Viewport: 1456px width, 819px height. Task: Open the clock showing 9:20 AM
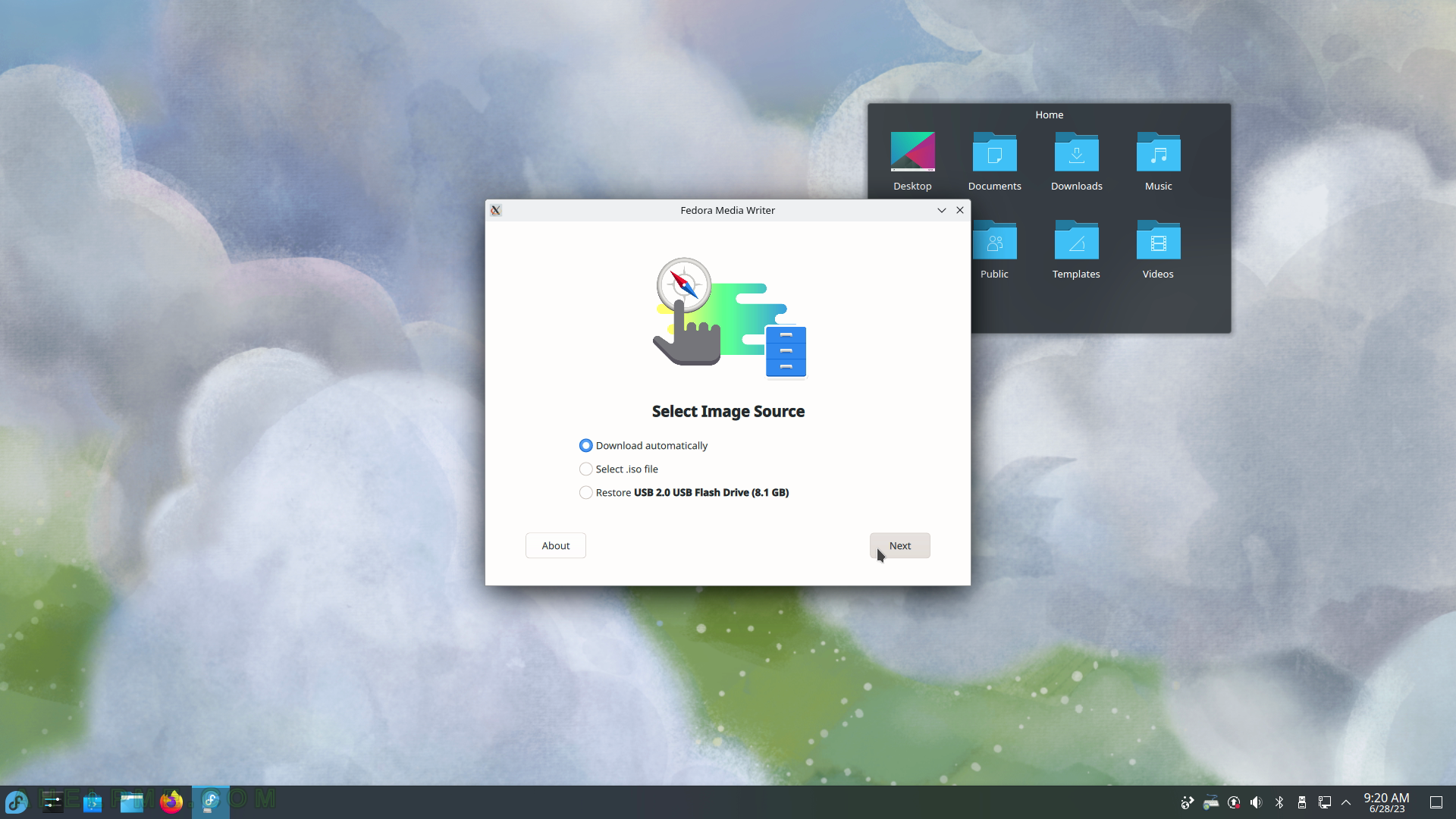pos(1386,802)
